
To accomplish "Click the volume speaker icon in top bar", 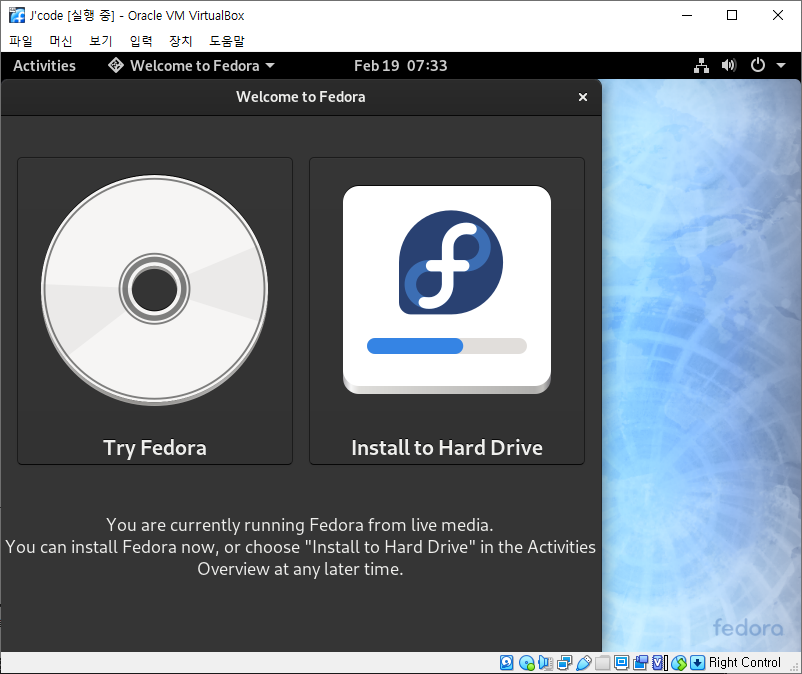I will point(729,65).
